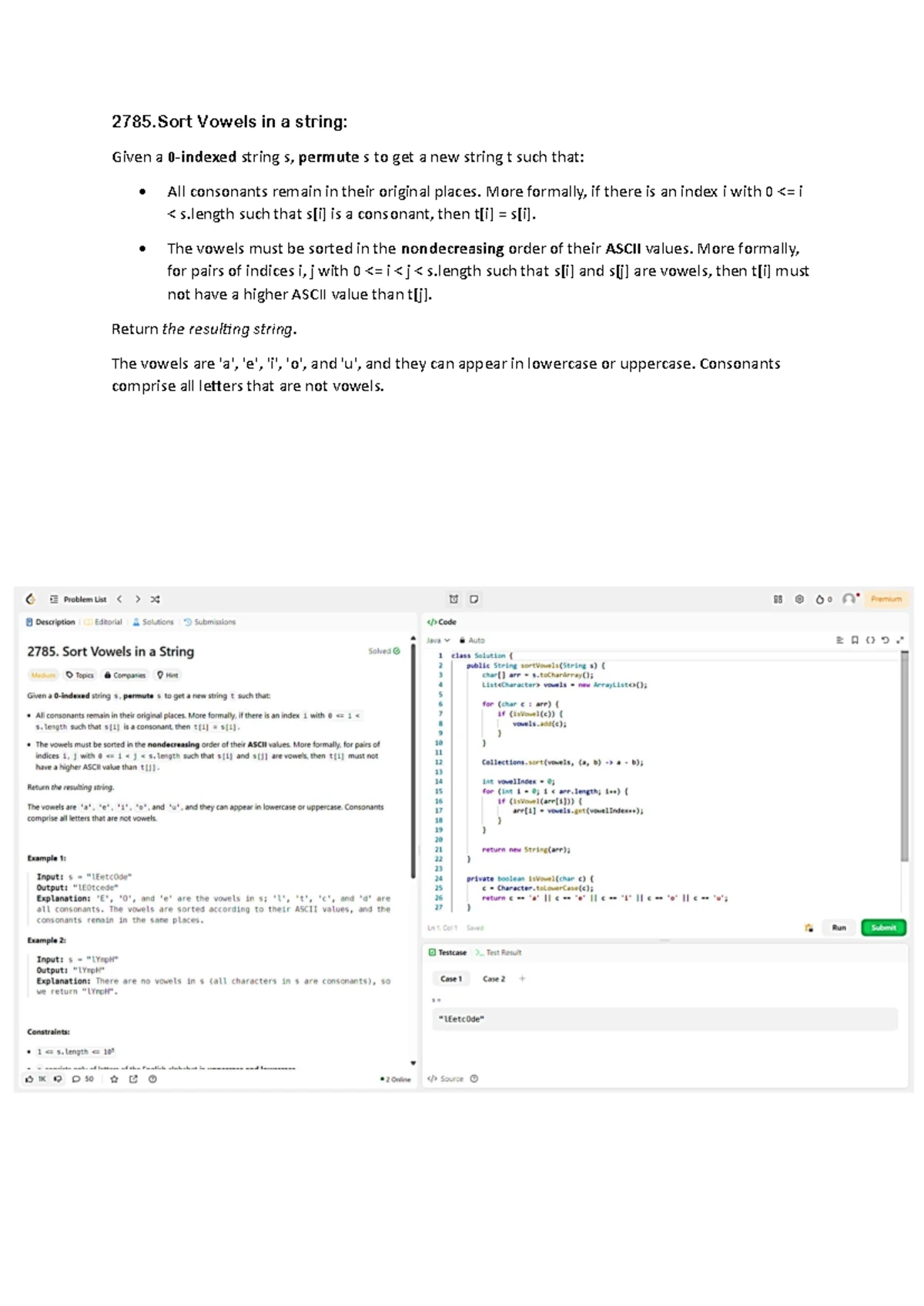Click the description panel scrollbar
Viewport: 924px width, 1306px height.
click(x=413, y=761)
